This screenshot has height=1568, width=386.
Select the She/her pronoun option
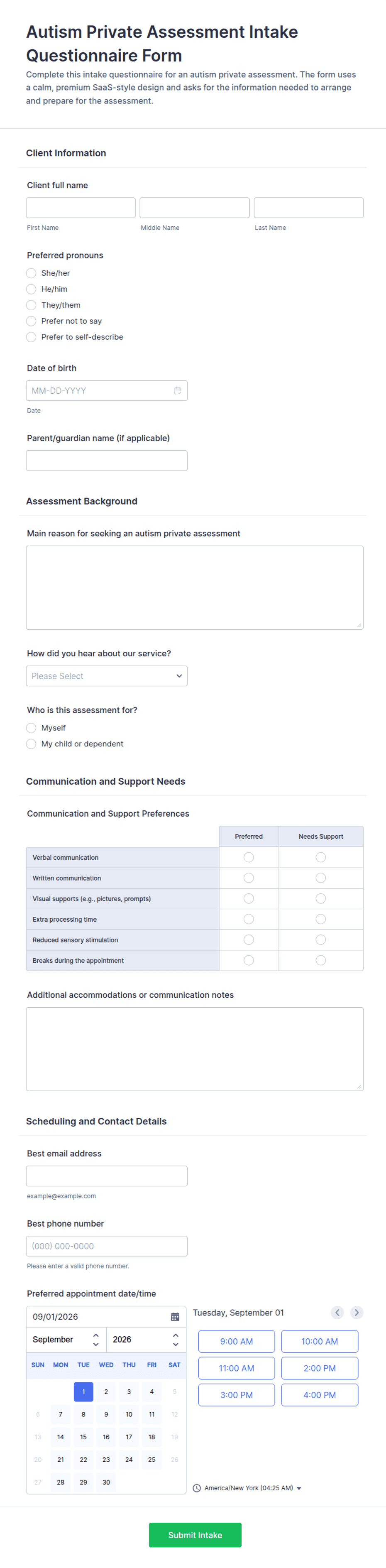31,273
